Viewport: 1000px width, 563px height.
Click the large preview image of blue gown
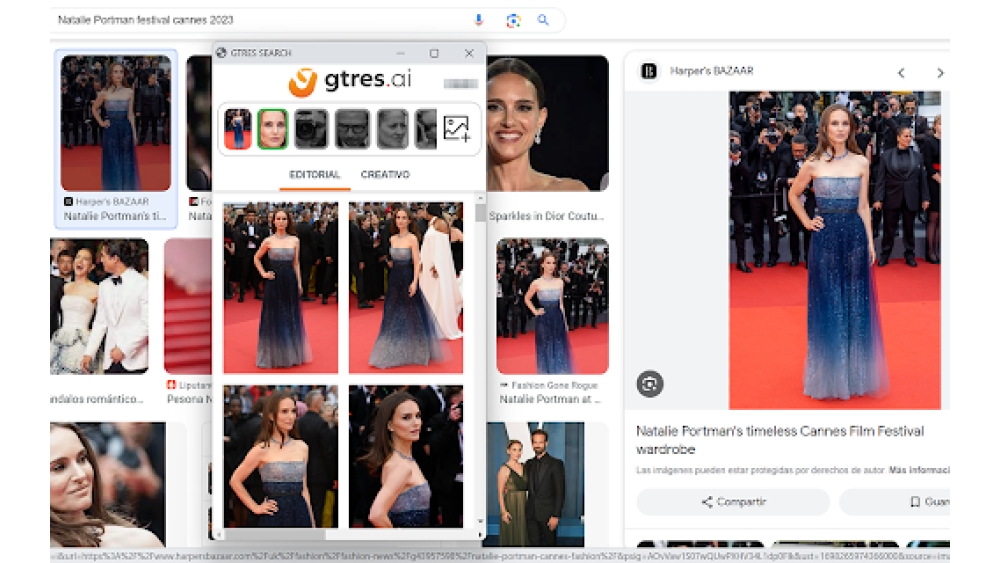(835, 250)
